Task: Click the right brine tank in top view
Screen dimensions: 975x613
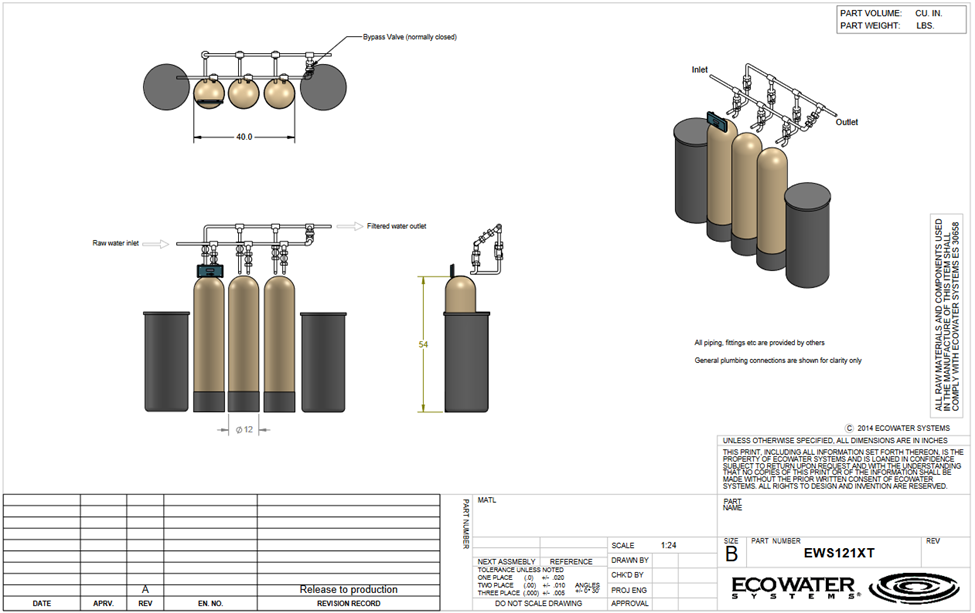Action: tap(323, 87)
